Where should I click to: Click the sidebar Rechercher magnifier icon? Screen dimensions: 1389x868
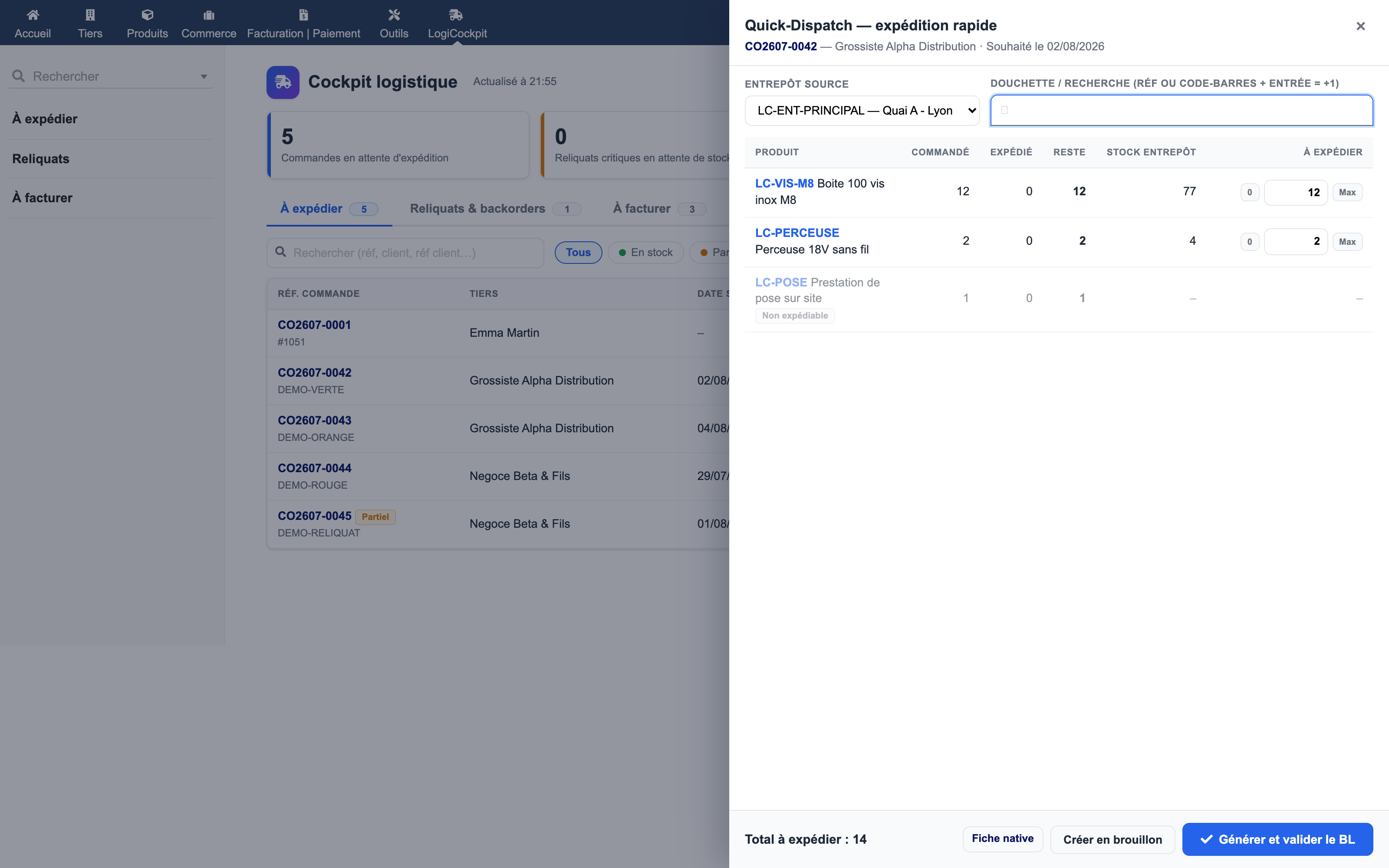click(x=18, y=76)
